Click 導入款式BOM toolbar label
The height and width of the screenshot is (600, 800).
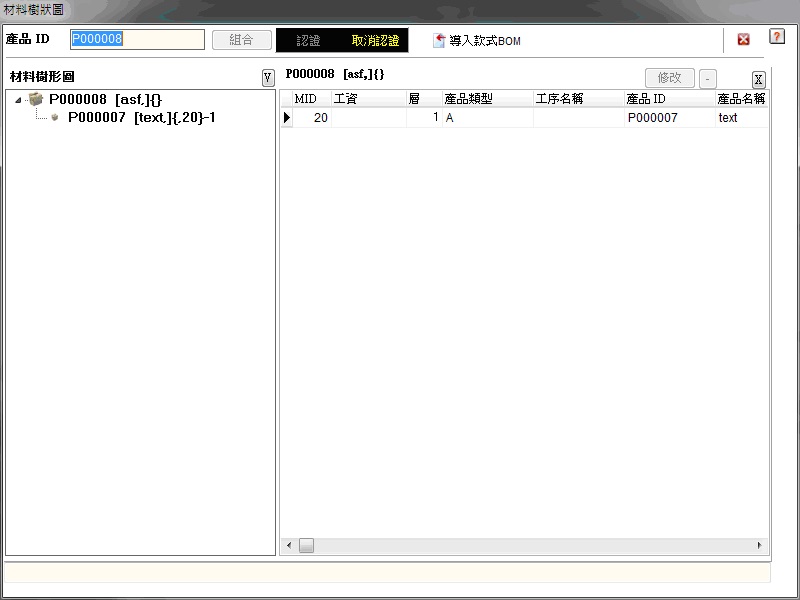coord(485,41)
